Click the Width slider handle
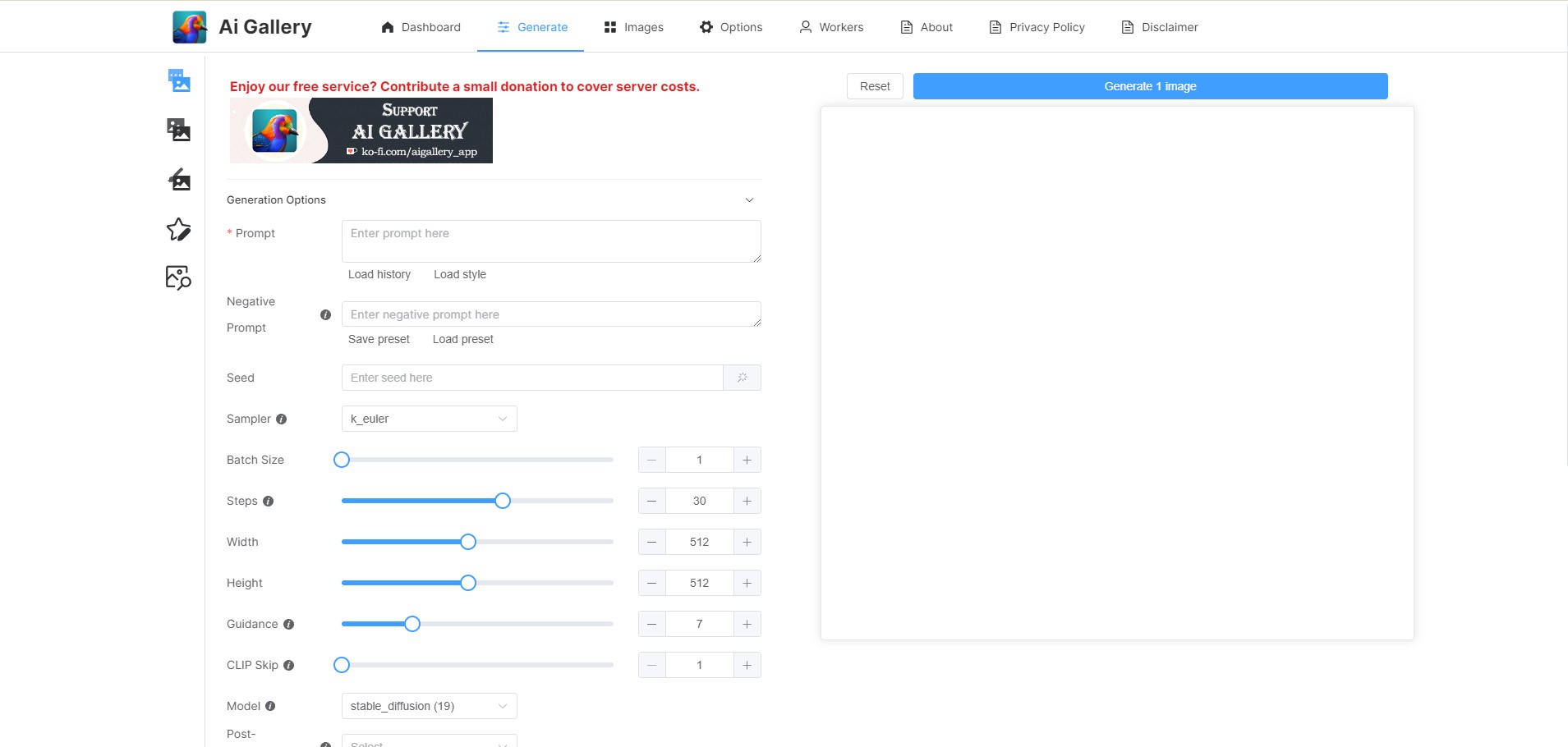The image size is (1568, 747). pyautogui.click(x=468, y=542)
